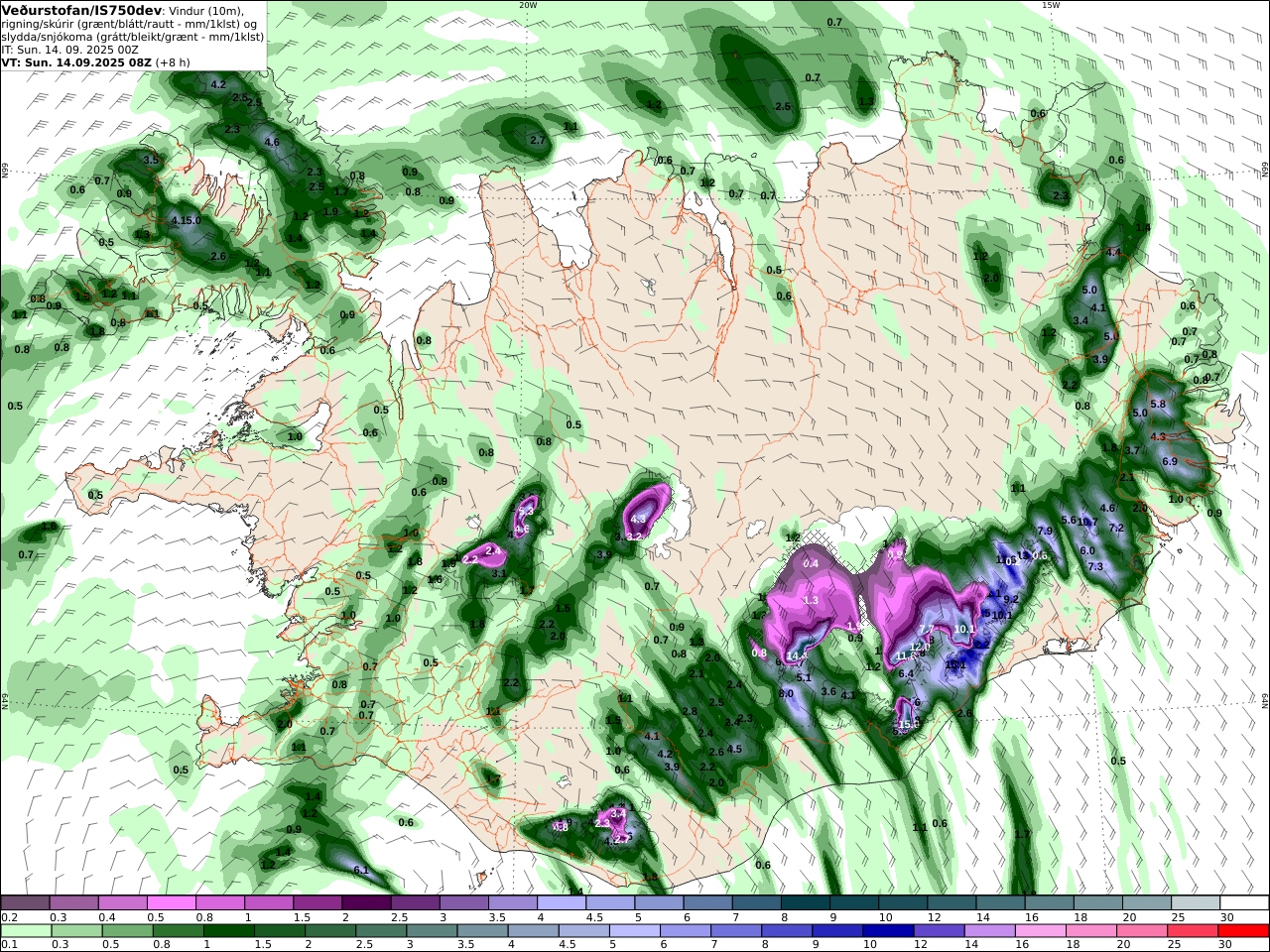Click the bright red 30 mm swatch in the rain legend
Viewport: 1270px width, 952px height.
(1243, 931)
